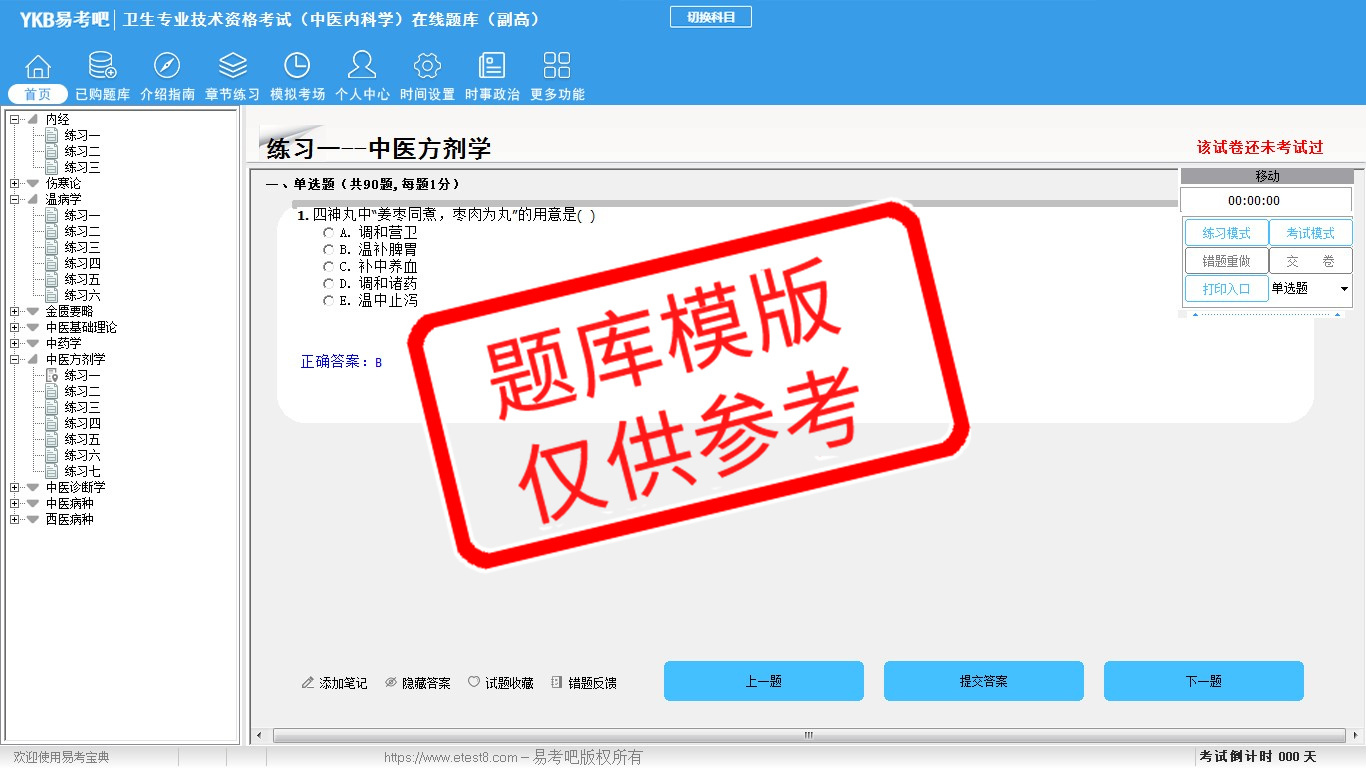
Task: Expand the 中医诊断学 tree node
Action: [15, 487]
